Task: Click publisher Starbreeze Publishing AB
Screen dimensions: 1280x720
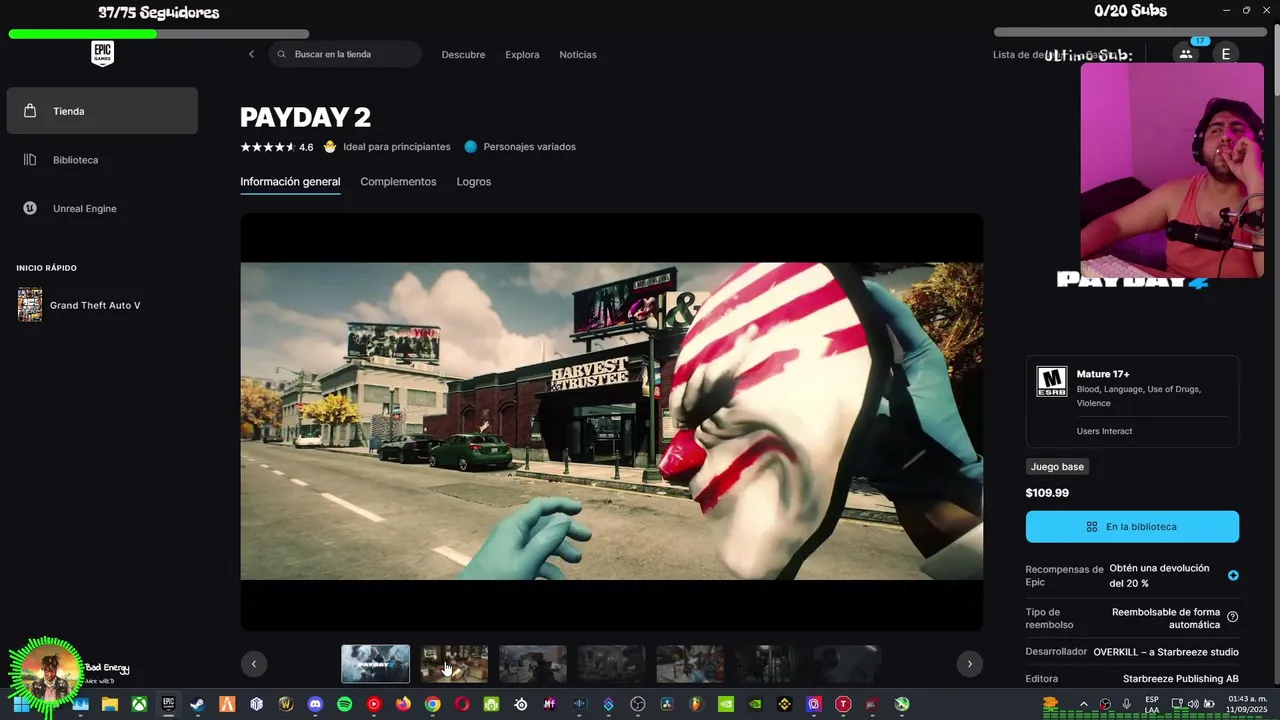Action: 1181,679
